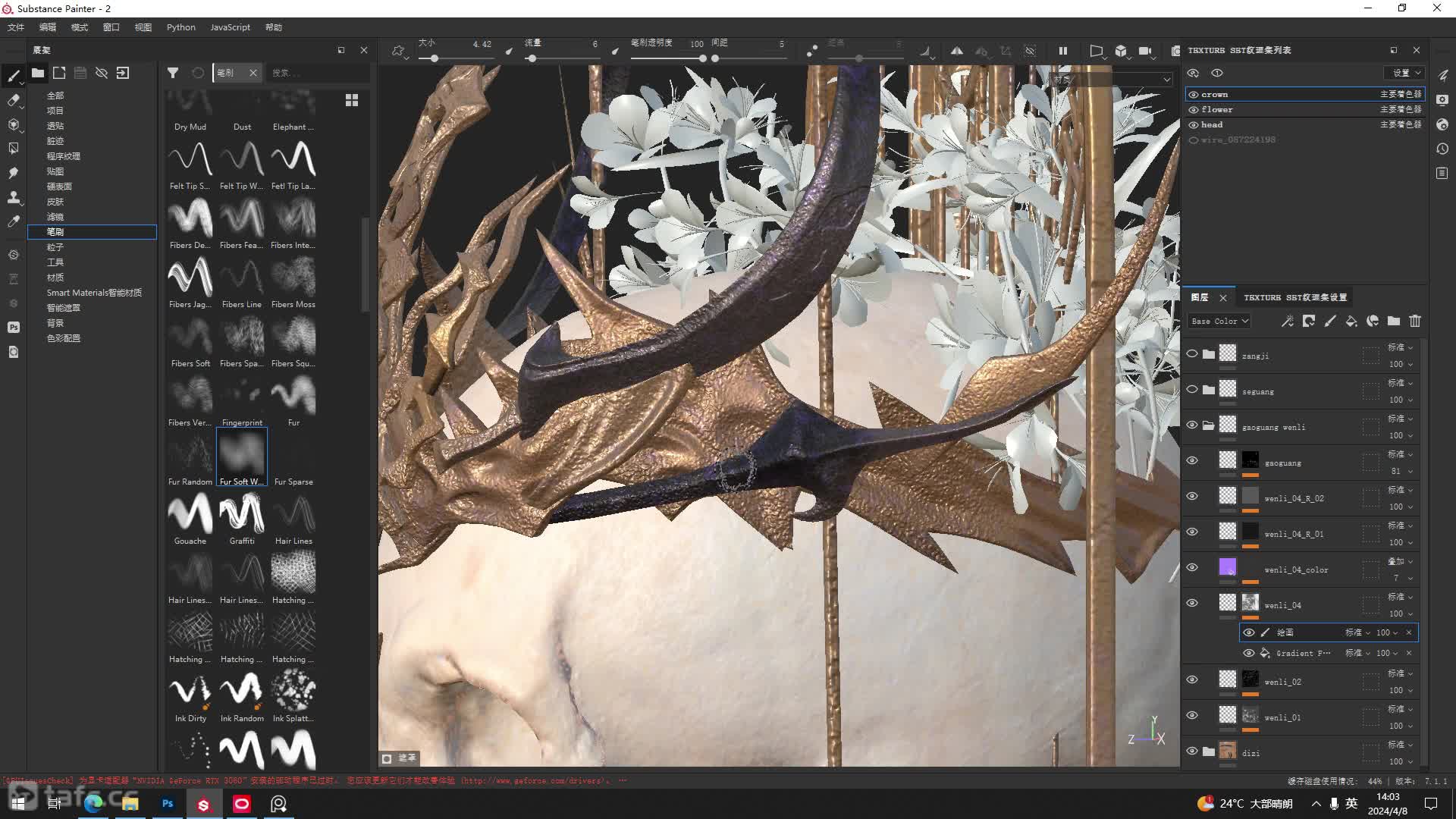Add a paint layer brush icon

click(1330, 322)
